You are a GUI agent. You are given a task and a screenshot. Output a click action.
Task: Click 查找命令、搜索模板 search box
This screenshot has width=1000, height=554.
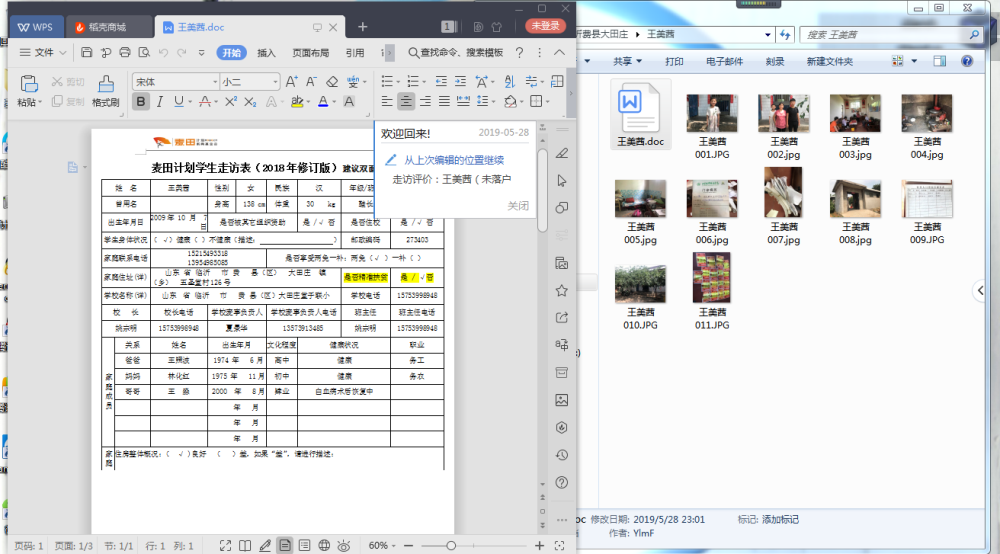click(x=456, y=52)
